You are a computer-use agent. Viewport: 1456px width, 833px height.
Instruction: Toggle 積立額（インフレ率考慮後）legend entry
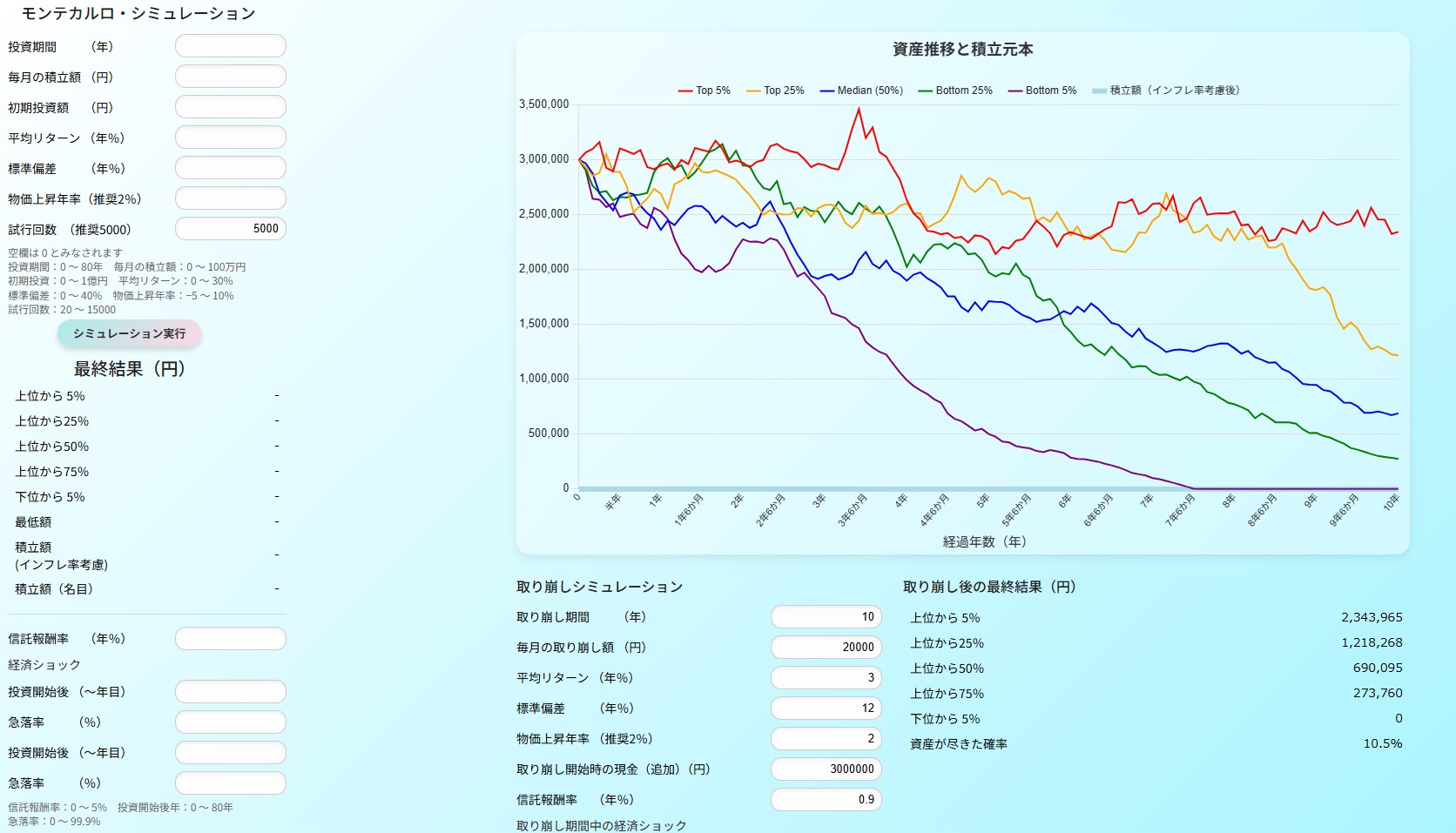1166,91
